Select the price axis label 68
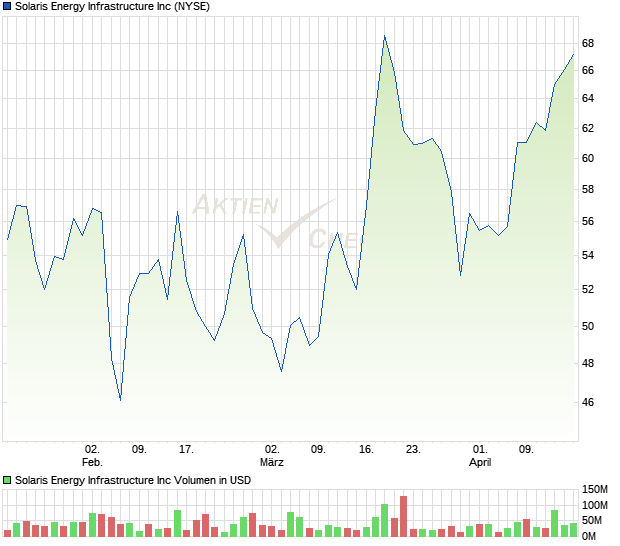 [x=588, y=43]
